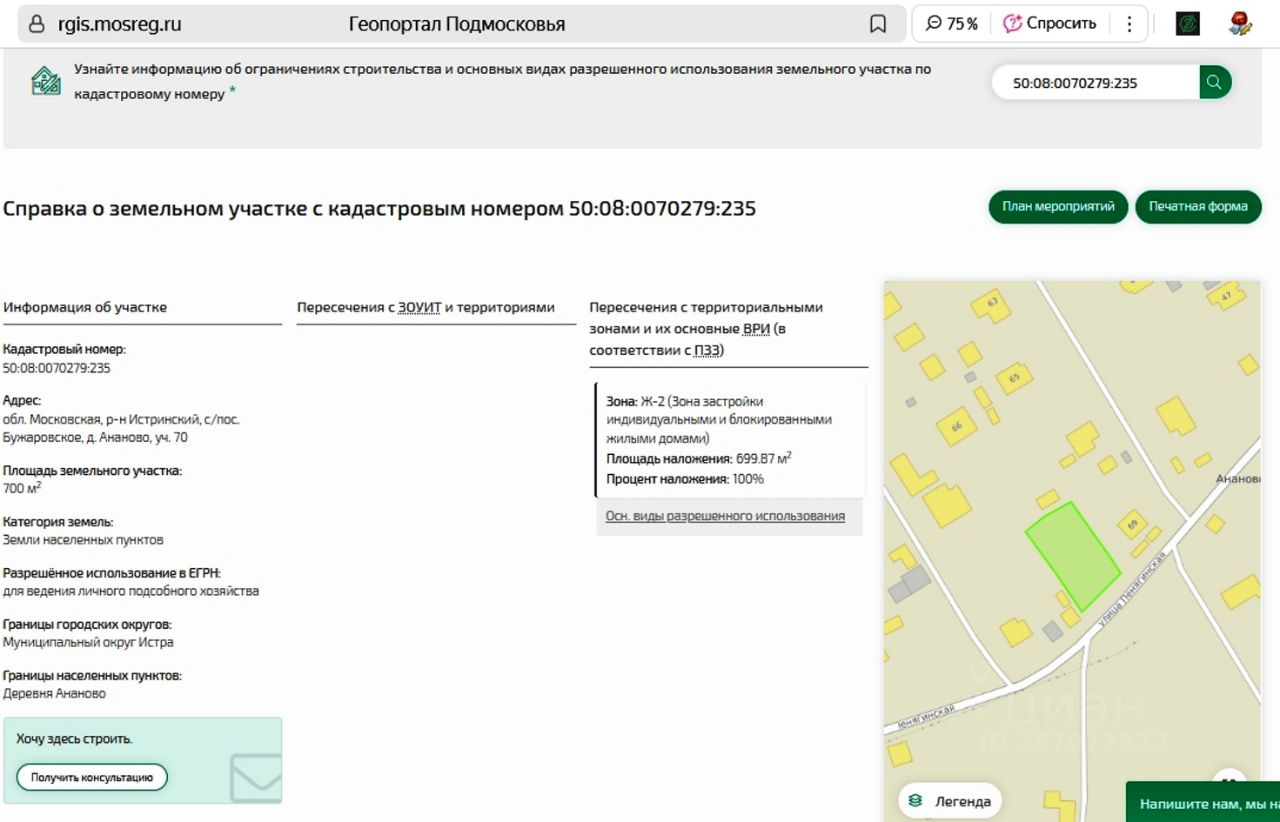This screenshot has height=822, width=1280.
Task: Click the envelope icon in the consultation card
Action: click(x=255, y=778)
